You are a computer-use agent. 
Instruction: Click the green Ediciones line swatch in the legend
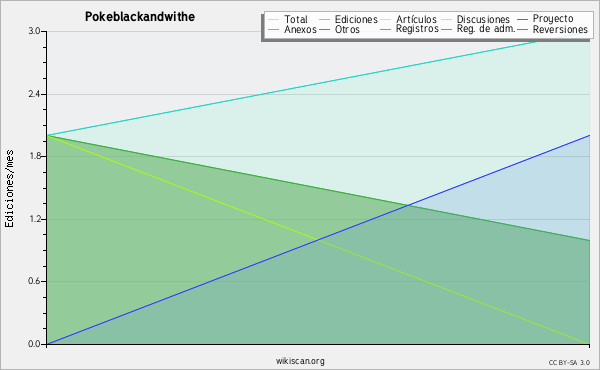point(324,19)
